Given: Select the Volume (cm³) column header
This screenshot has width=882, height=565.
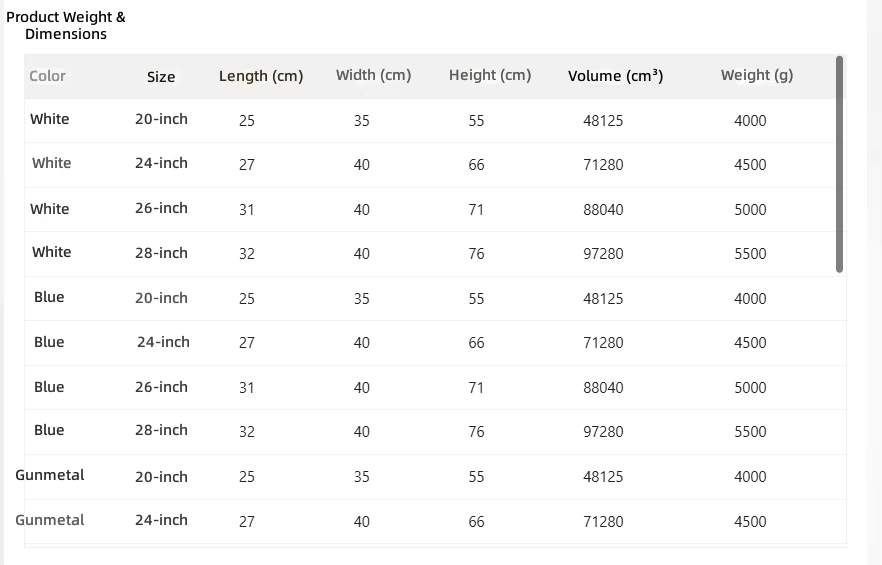Looking at the screenshot, I should [x=615, y=75].
